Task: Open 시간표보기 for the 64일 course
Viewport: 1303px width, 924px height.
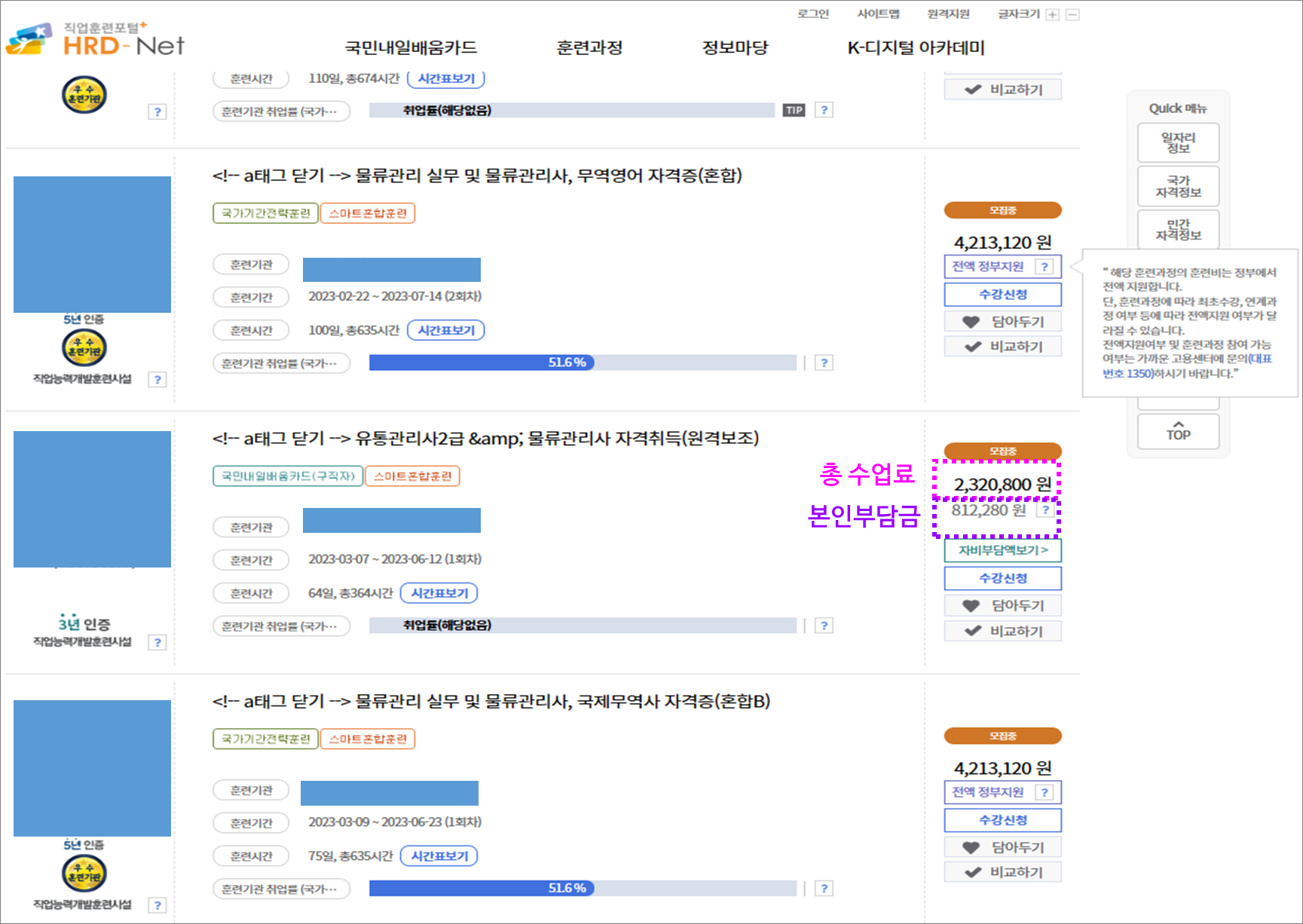Action: [439, 593]
